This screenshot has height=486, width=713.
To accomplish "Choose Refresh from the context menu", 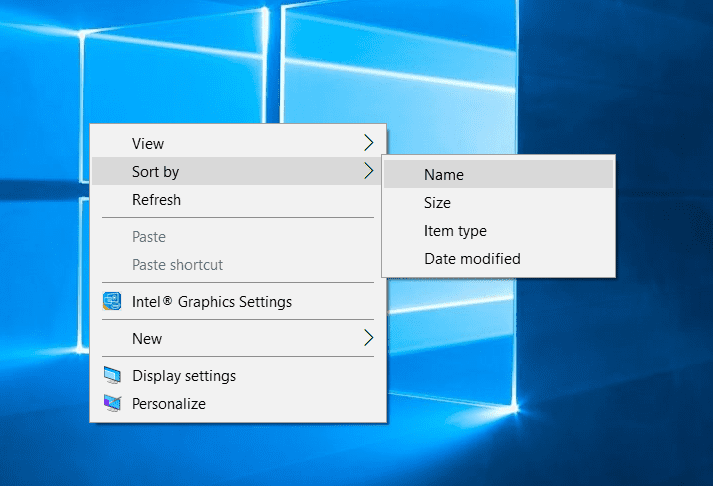I will click(x=238, y=199).
